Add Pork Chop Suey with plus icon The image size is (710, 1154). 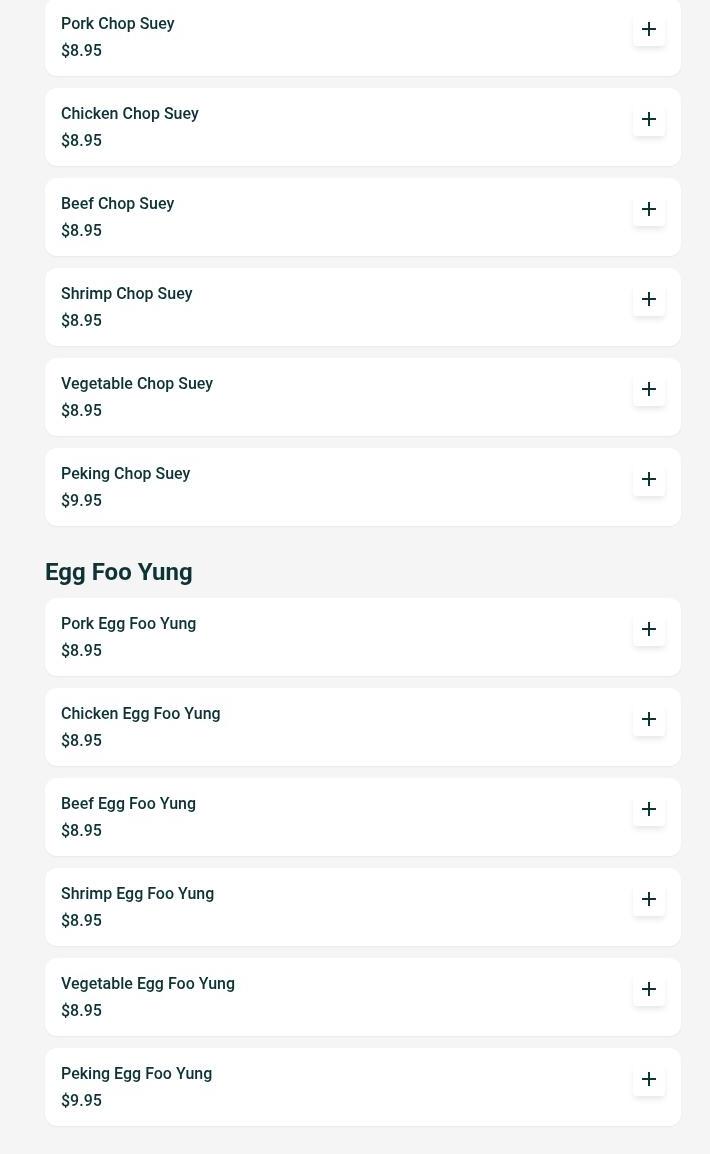[648, 29]
